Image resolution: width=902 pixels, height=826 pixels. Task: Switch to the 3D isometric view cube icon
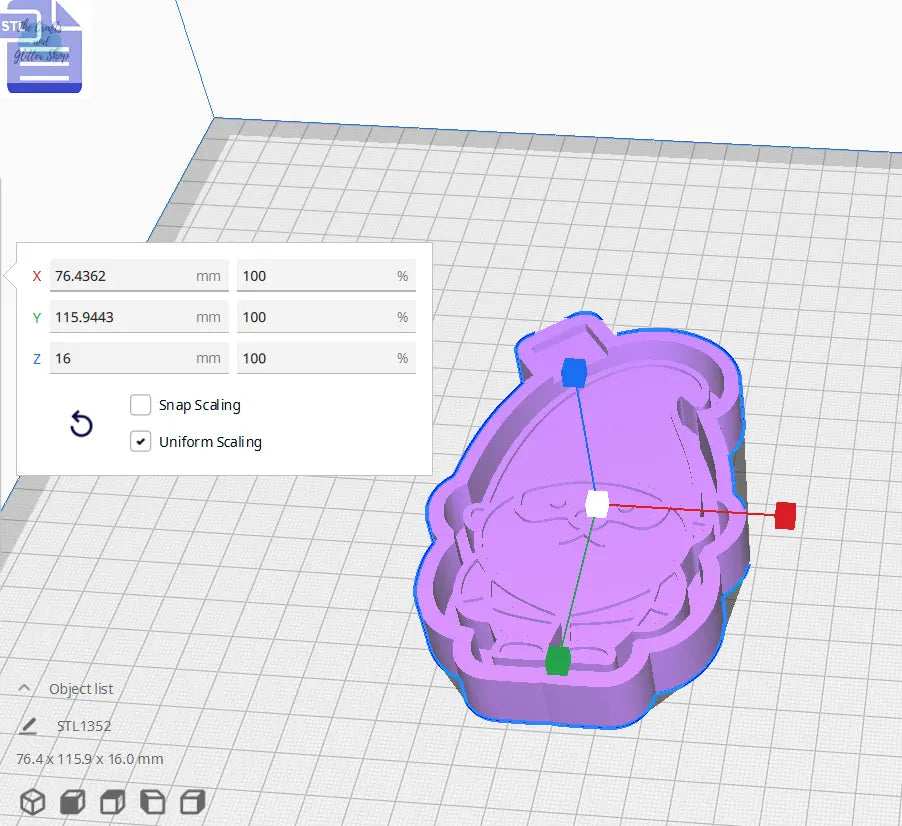coord(32,800)
